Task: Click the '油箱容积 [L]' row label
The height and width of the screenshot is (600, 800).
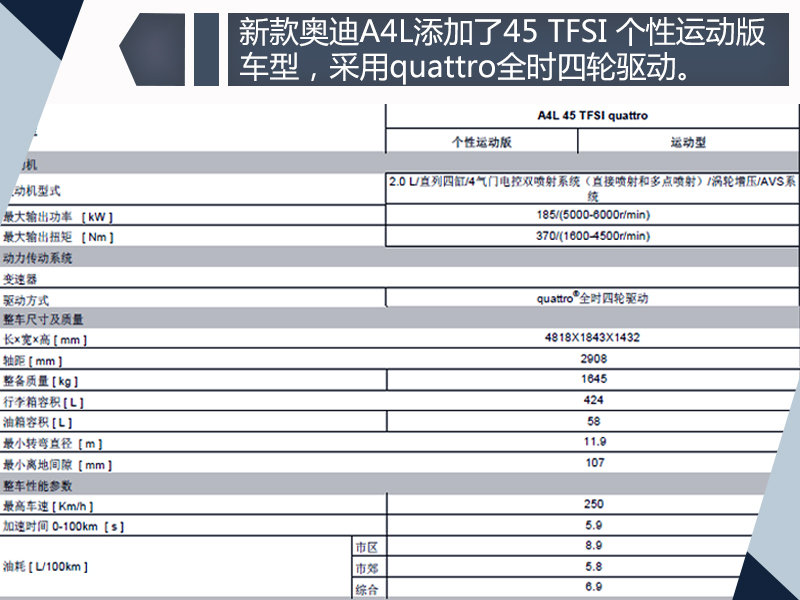Action: coord(38,422)
